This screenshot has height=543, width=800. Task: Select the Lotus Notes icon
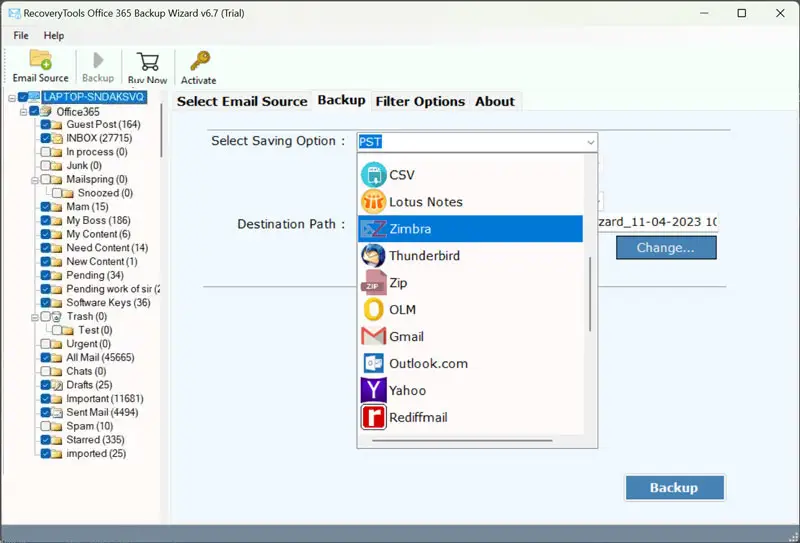(373, 202)
